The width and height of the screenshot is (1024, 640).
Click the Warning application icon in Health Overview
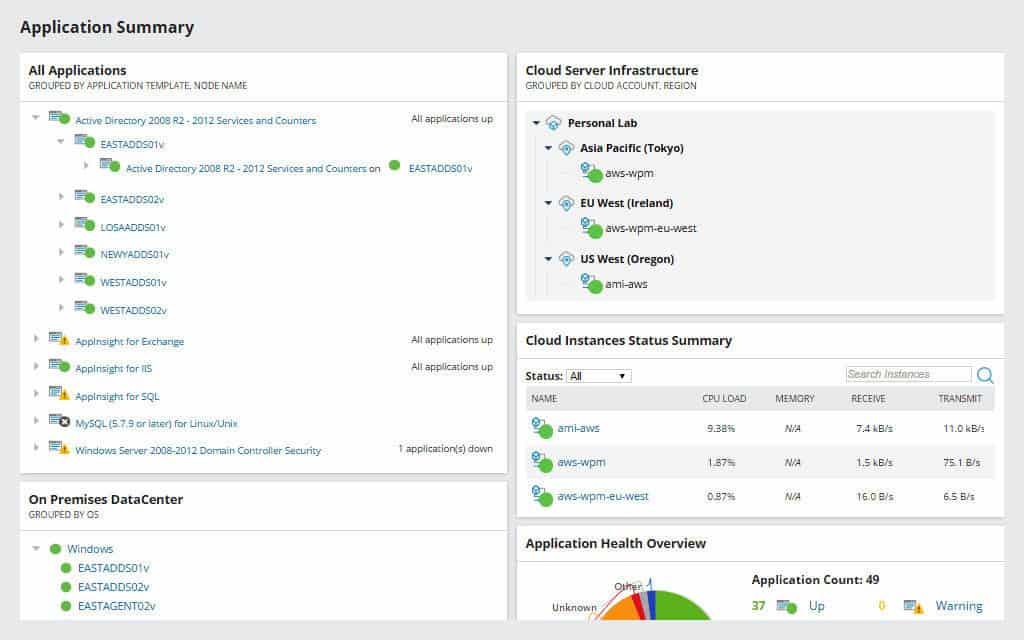click(x=914, y=607)
